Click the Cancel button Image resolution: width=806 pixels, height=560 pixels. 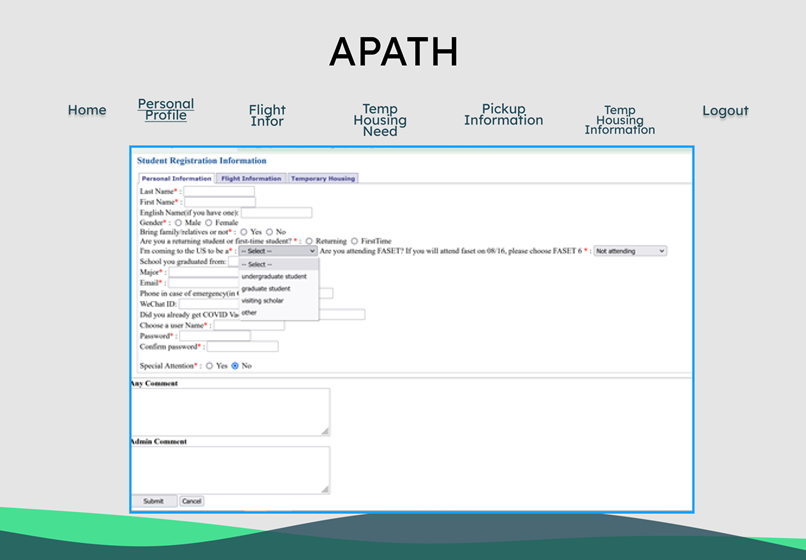[191, 501]
